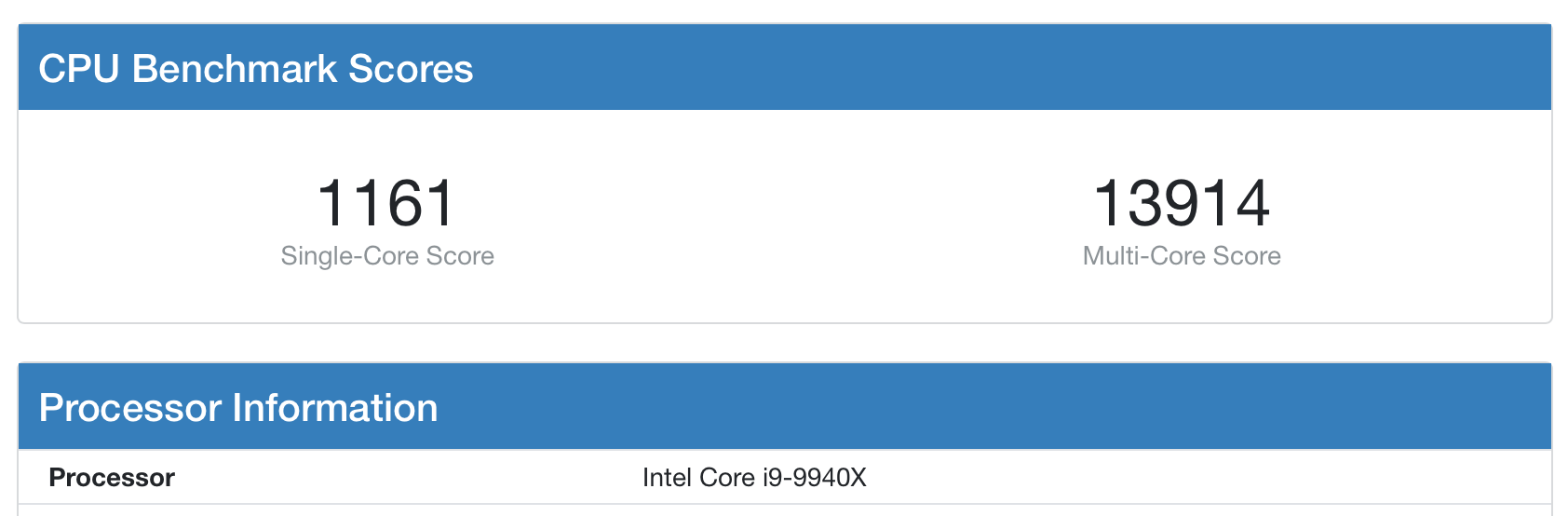This screenshot has width=1568, height=516.
Task: Click the word Scores in the heading
Action: click(412, 69)
